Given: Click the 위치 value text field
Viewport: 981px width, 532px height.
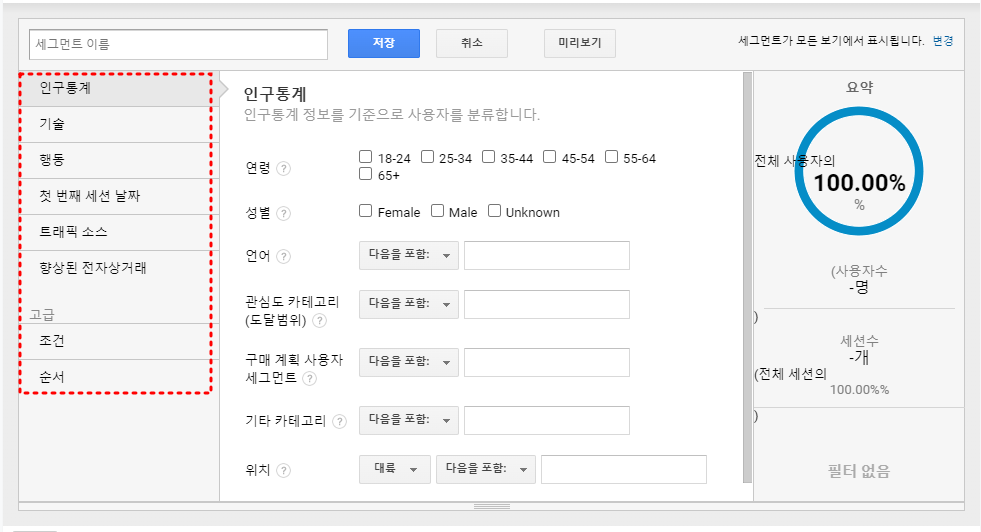Looking at the screenshot, I should pyautogui.click(x=624, y=469).
